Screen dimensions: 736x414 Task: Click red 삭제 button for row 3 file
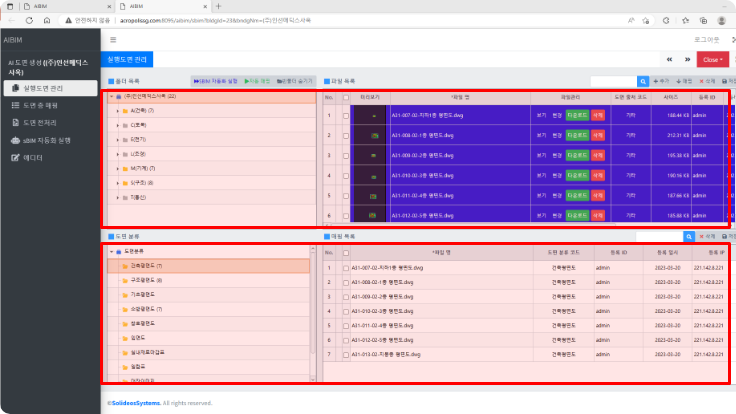click(598, 155)
